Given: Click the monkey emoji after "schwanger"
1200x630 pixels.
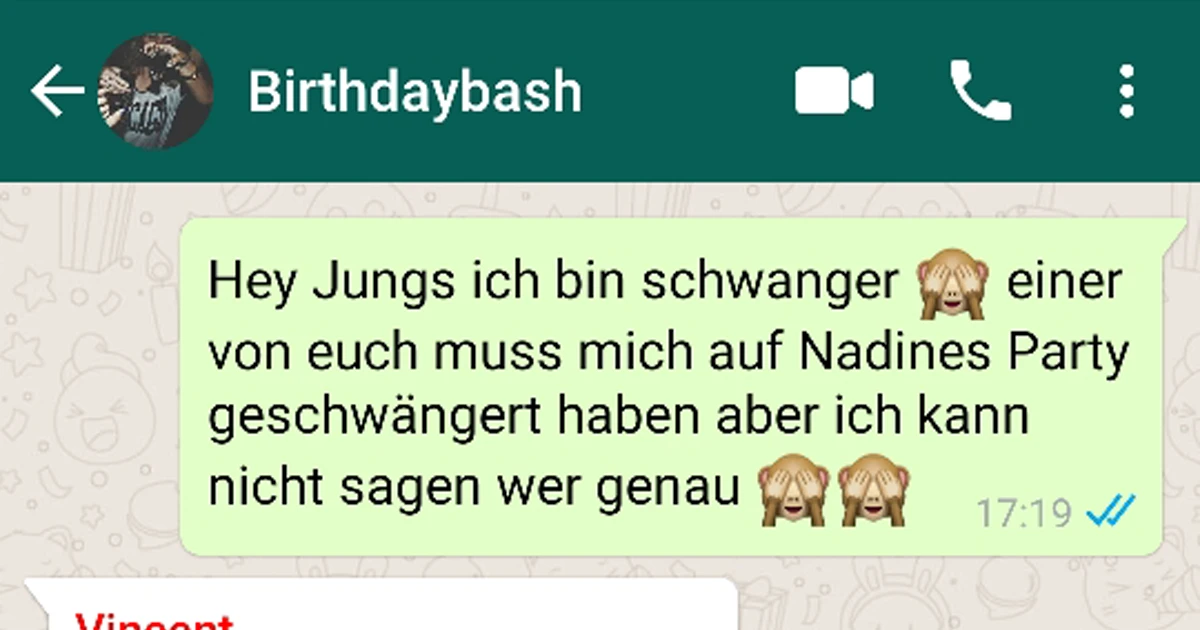Looking at the screenshot, I should [952, 284].
